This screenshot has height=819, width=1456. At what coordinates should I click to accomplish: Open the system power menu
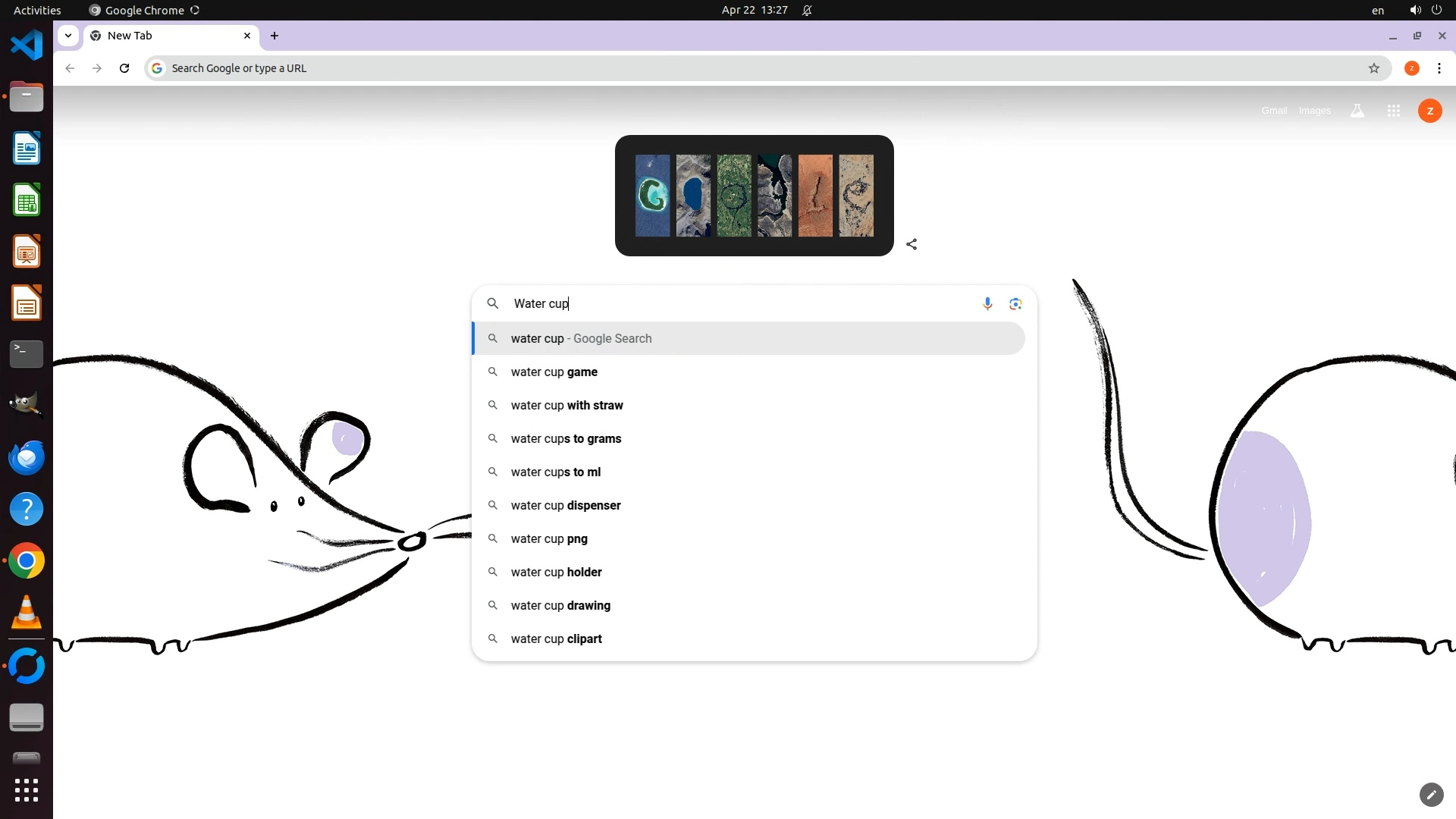1436,10
